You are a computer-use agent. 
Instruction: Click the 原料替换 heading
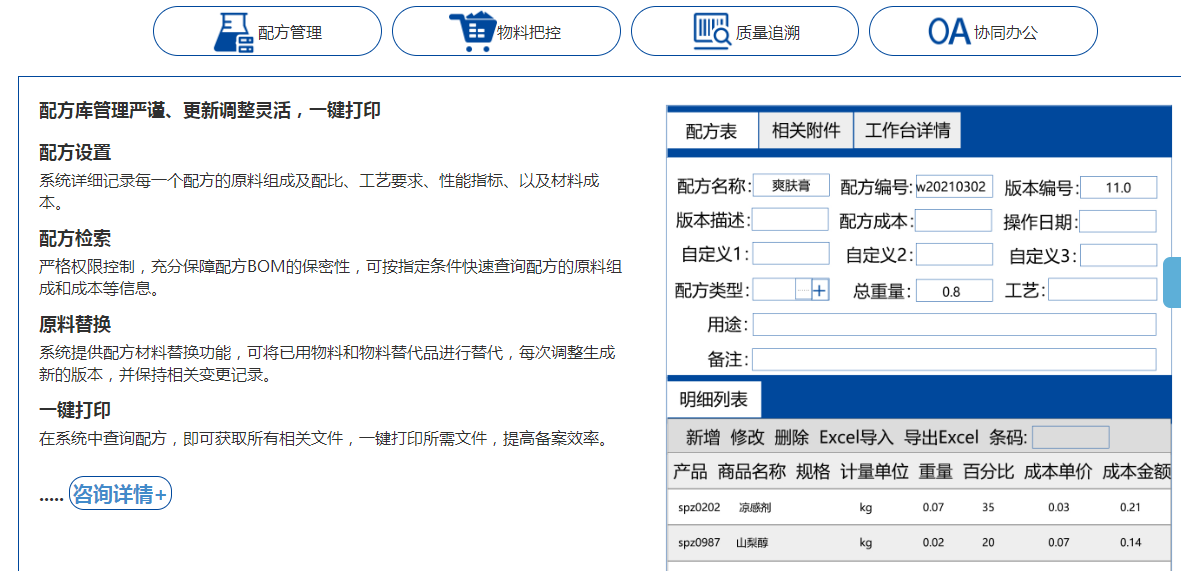75,325
